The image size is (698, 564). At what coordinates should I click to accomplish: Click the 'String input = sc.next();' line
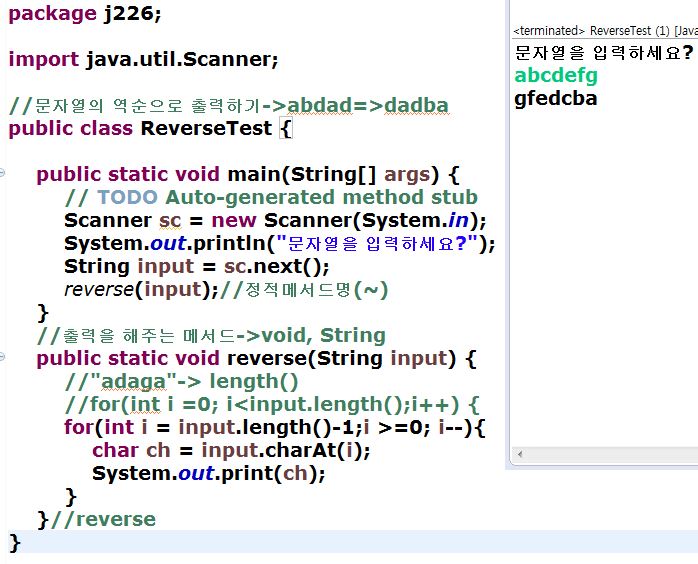[x=197, y=267]
